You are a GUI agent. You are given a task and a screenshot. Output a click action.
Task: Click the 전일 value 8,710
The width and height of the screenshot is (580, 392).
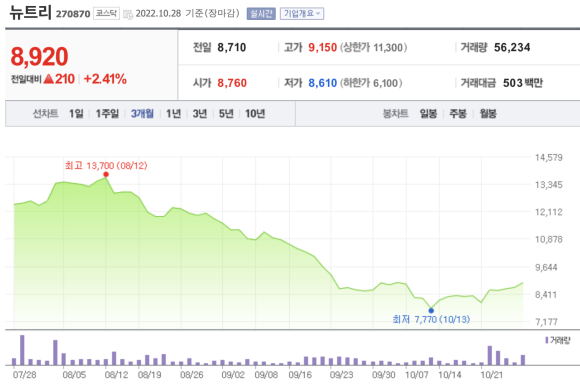click(x=232, y=47)
